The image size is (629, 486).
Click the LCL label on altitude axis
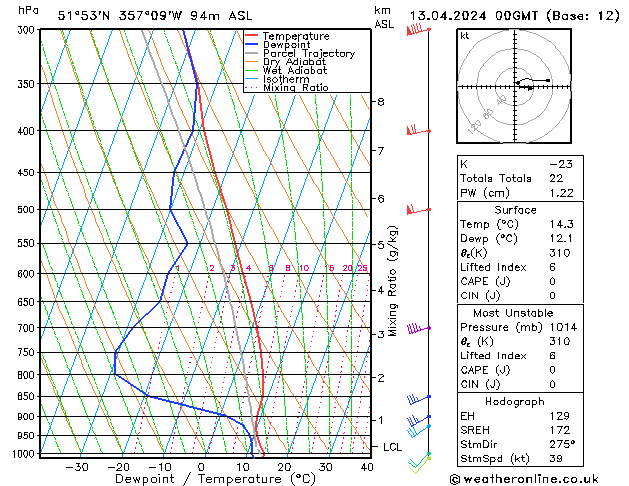392,447
